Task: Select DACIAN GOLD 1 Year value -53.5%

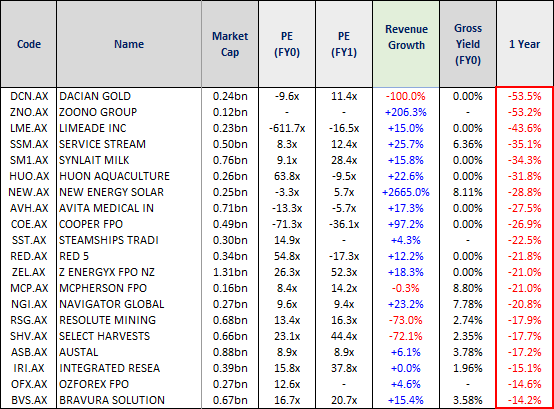Action: pos(525,96)
